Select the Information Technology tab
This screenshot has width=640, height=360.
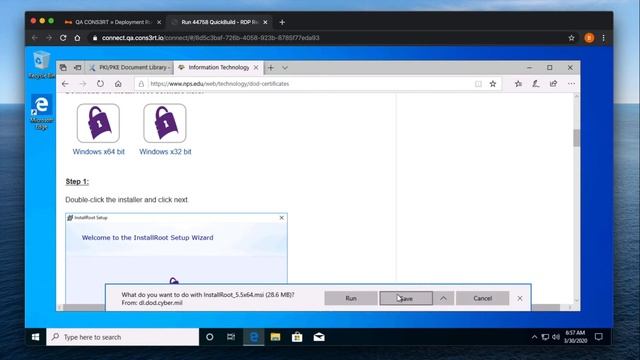tap(219, 67)
